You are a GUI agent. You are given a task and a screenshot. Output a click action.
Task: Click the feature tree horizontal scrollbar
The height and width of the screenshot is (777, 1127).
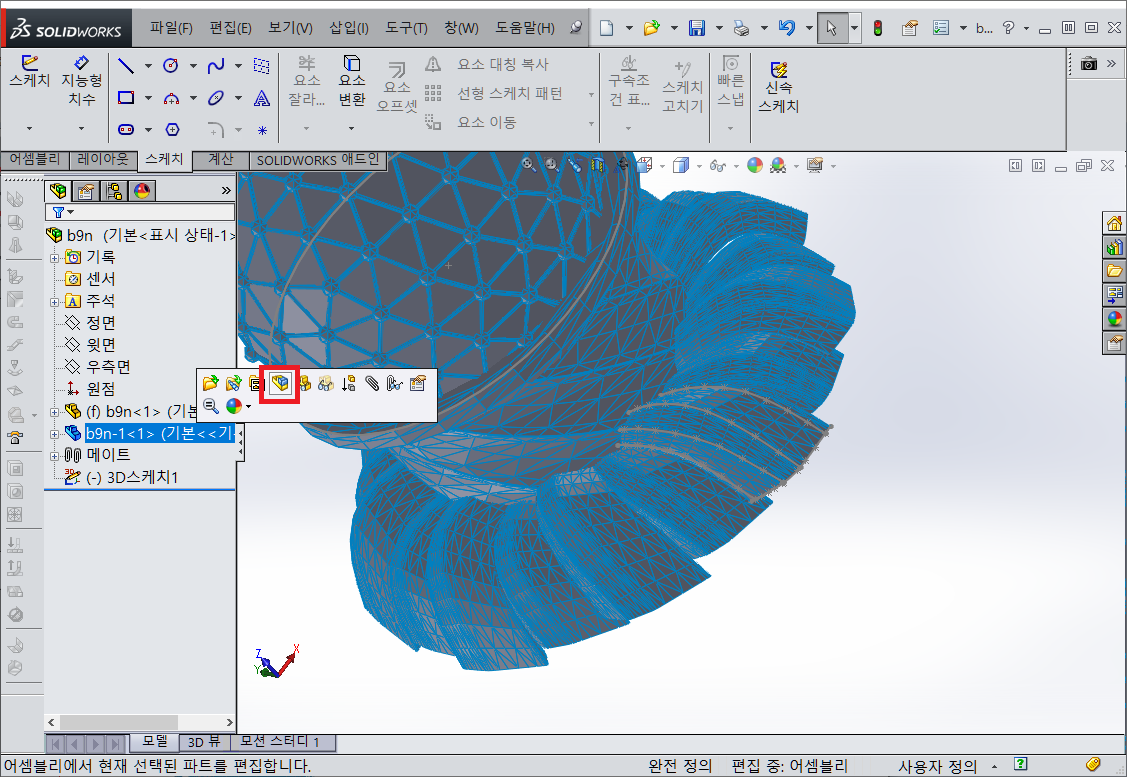coord(140,722)
